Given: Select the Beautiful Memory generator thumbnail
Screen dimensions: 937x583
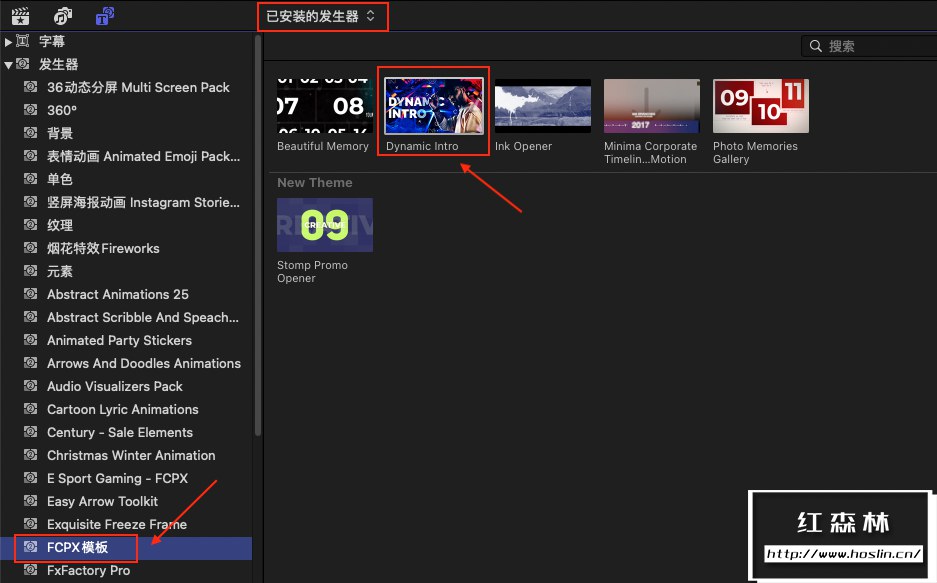Looking at the screenshot, I should 325,106.
